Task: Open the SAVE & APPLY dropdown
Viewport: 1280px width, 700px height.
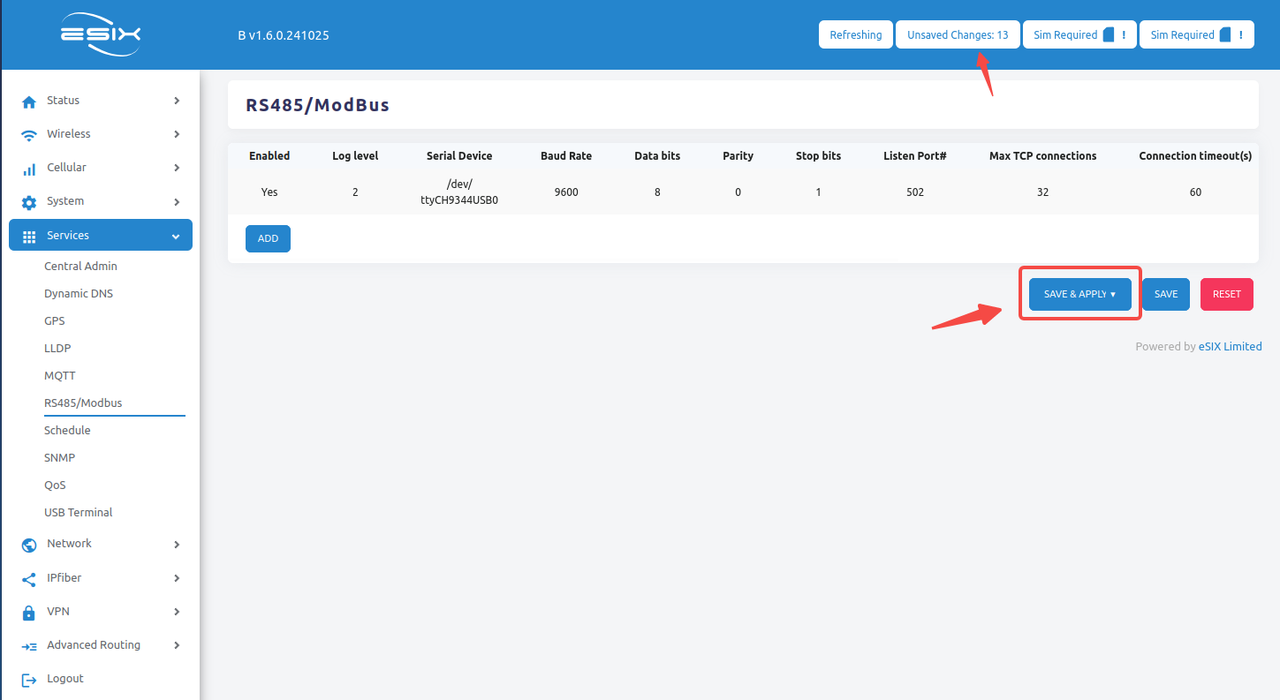Action: (1080, 294)
